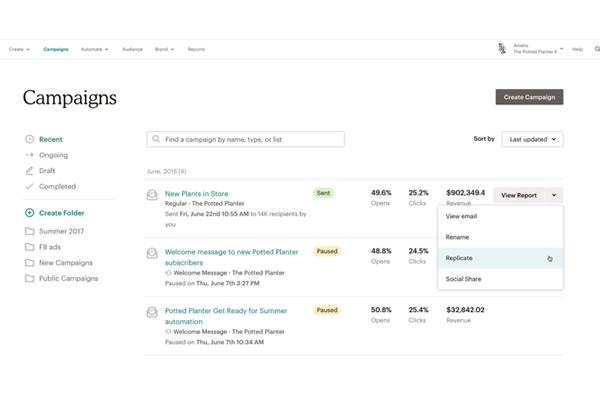Select the Draft filter
Viewport: 600px width, 420px height.
47,171
